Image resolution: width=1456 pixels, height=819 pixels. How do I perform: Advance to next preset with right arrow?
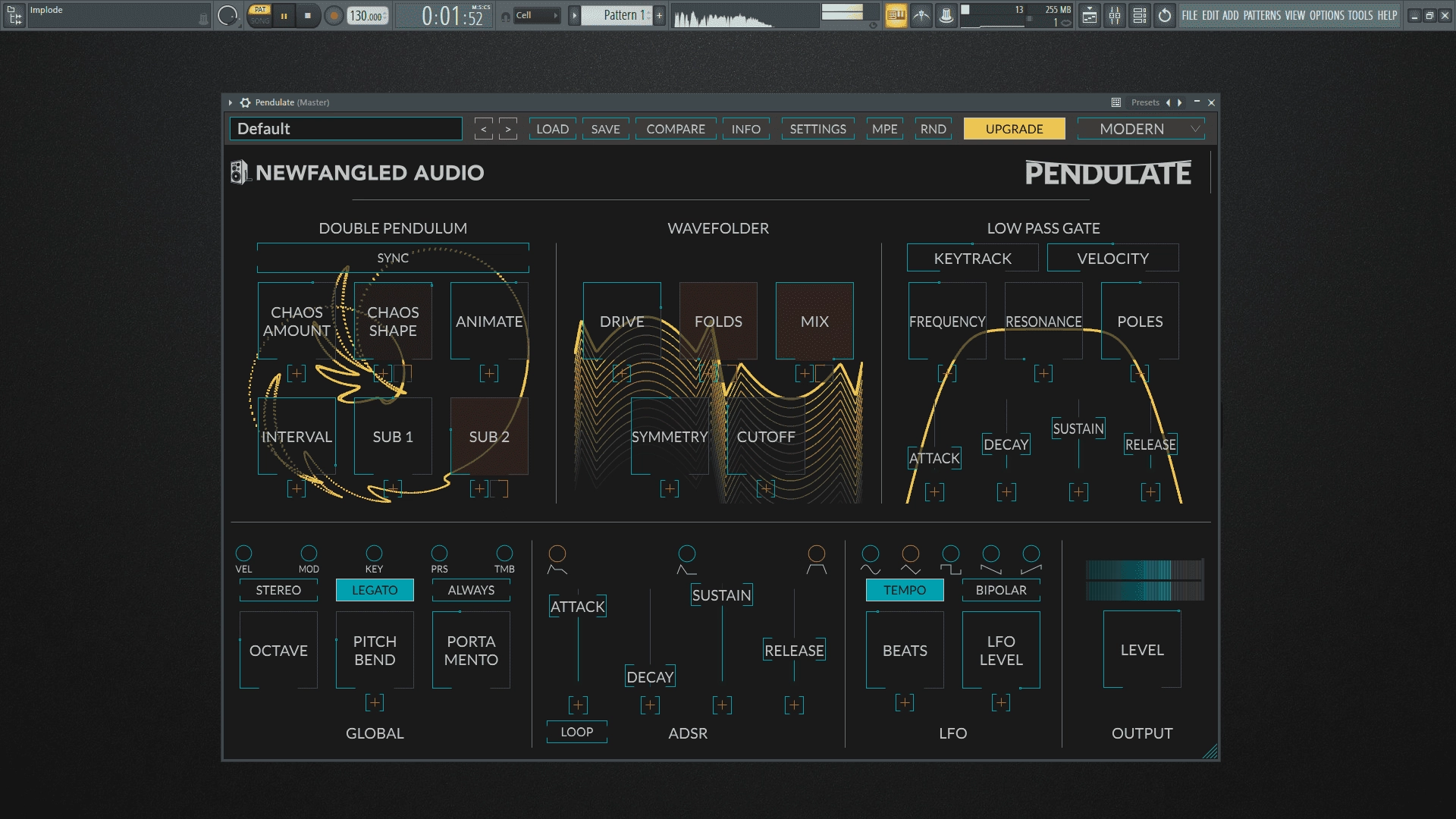507,128
